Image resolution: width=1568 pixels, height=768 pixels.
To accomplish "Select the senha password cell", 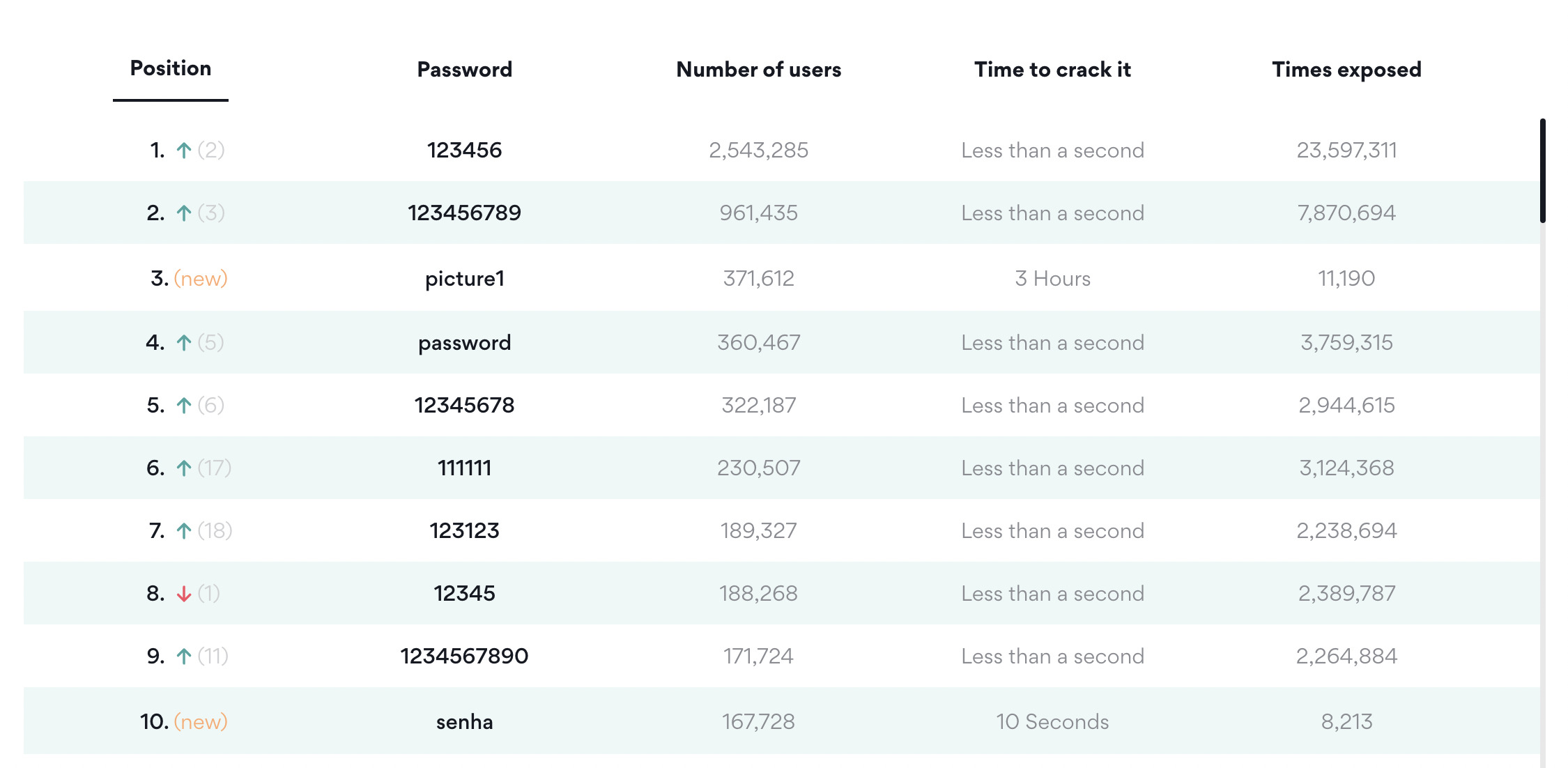I will point(465,722).
